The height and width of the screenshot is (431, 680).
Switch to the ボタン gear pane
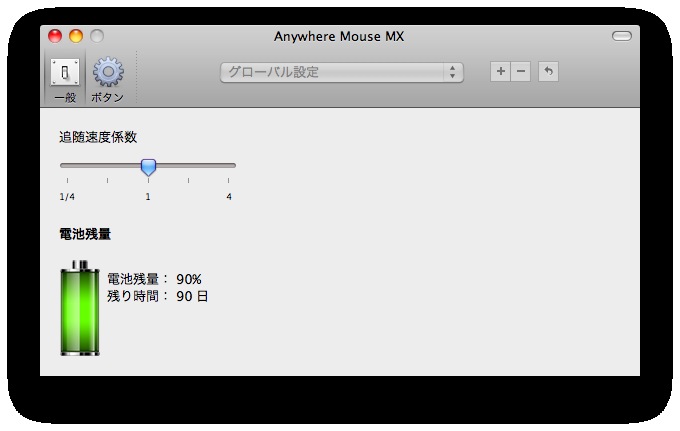coord(107,78)
